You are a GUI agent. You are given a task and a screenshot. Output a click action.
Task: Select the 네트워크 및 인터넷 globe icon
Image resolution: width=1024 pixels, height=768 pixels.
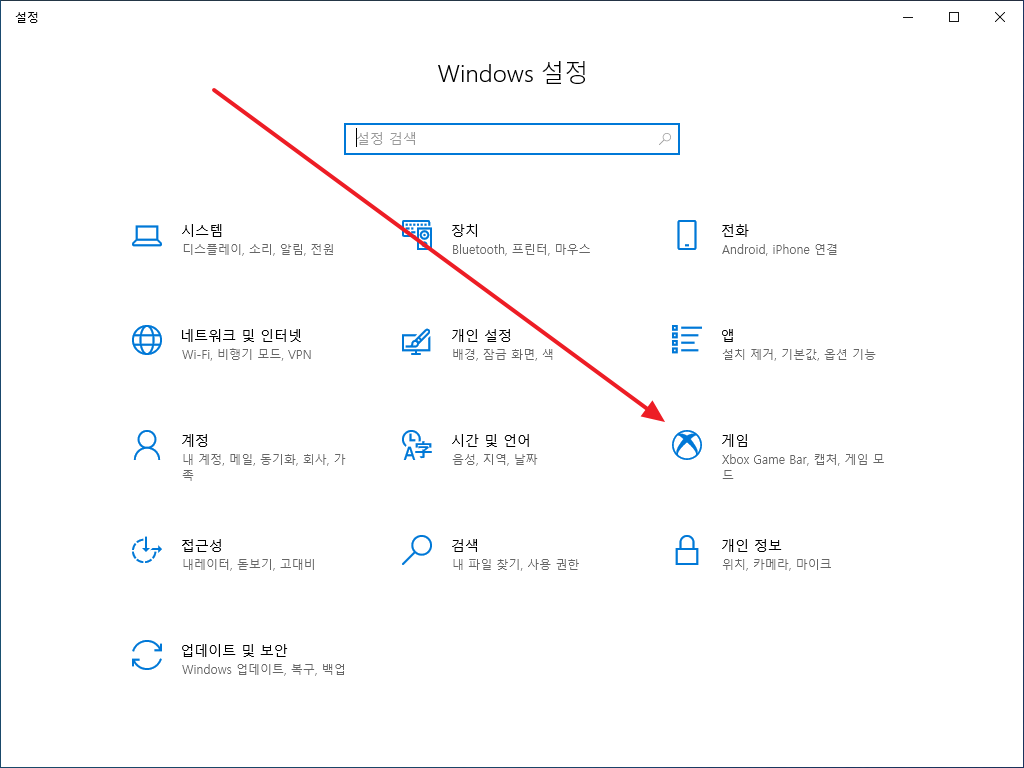(x=147, y=340)
